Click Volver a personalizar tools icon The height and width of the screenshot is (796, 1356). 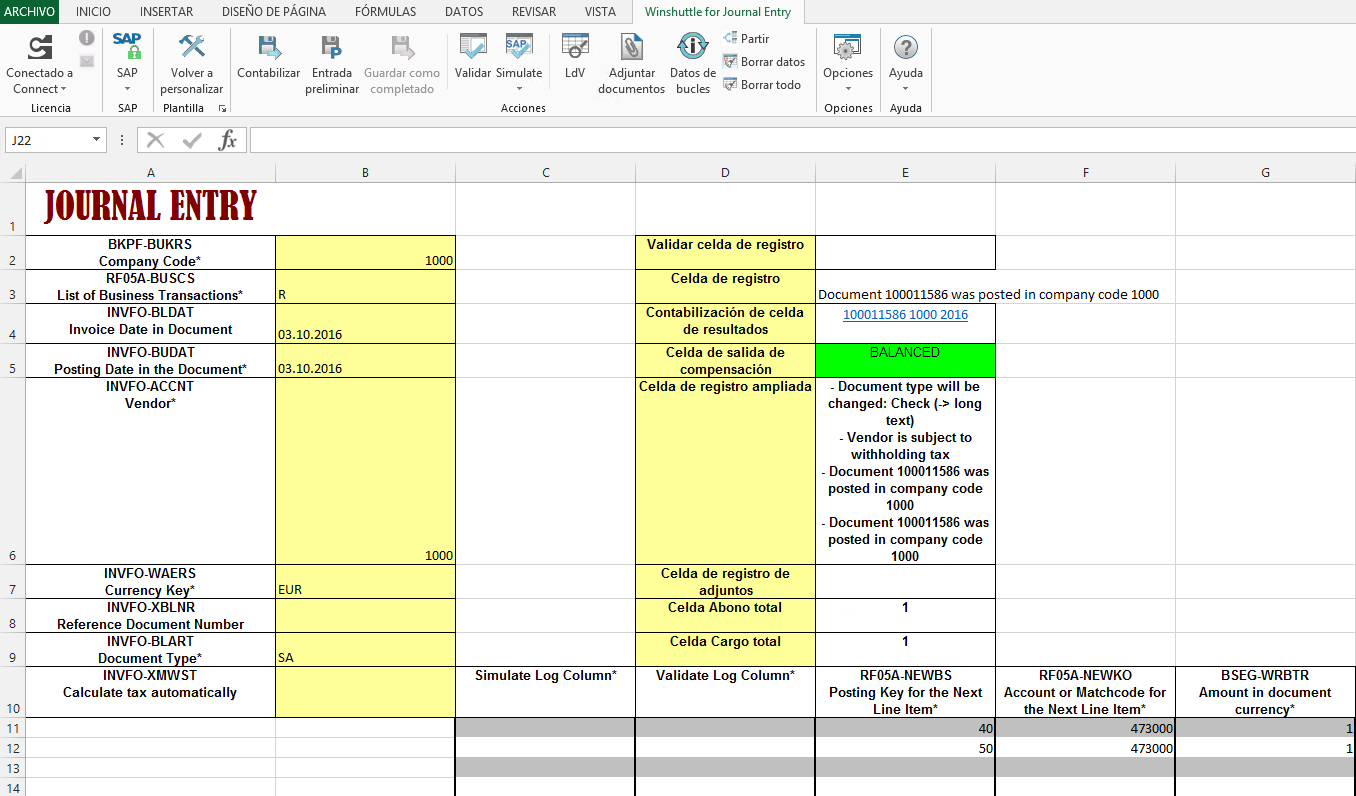tap(191, 46)
